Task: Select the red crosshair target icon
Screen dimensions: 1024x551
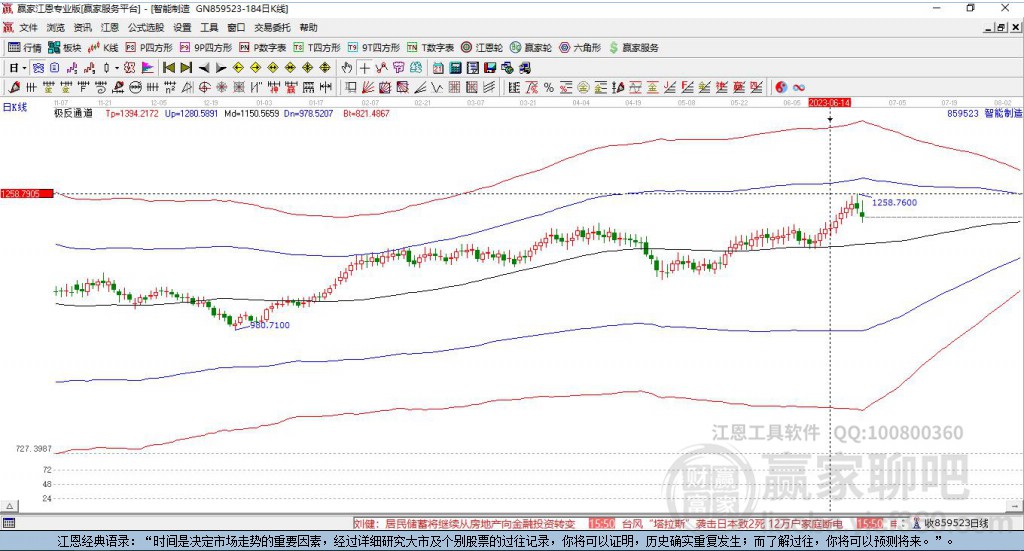Action: [204, 87]
